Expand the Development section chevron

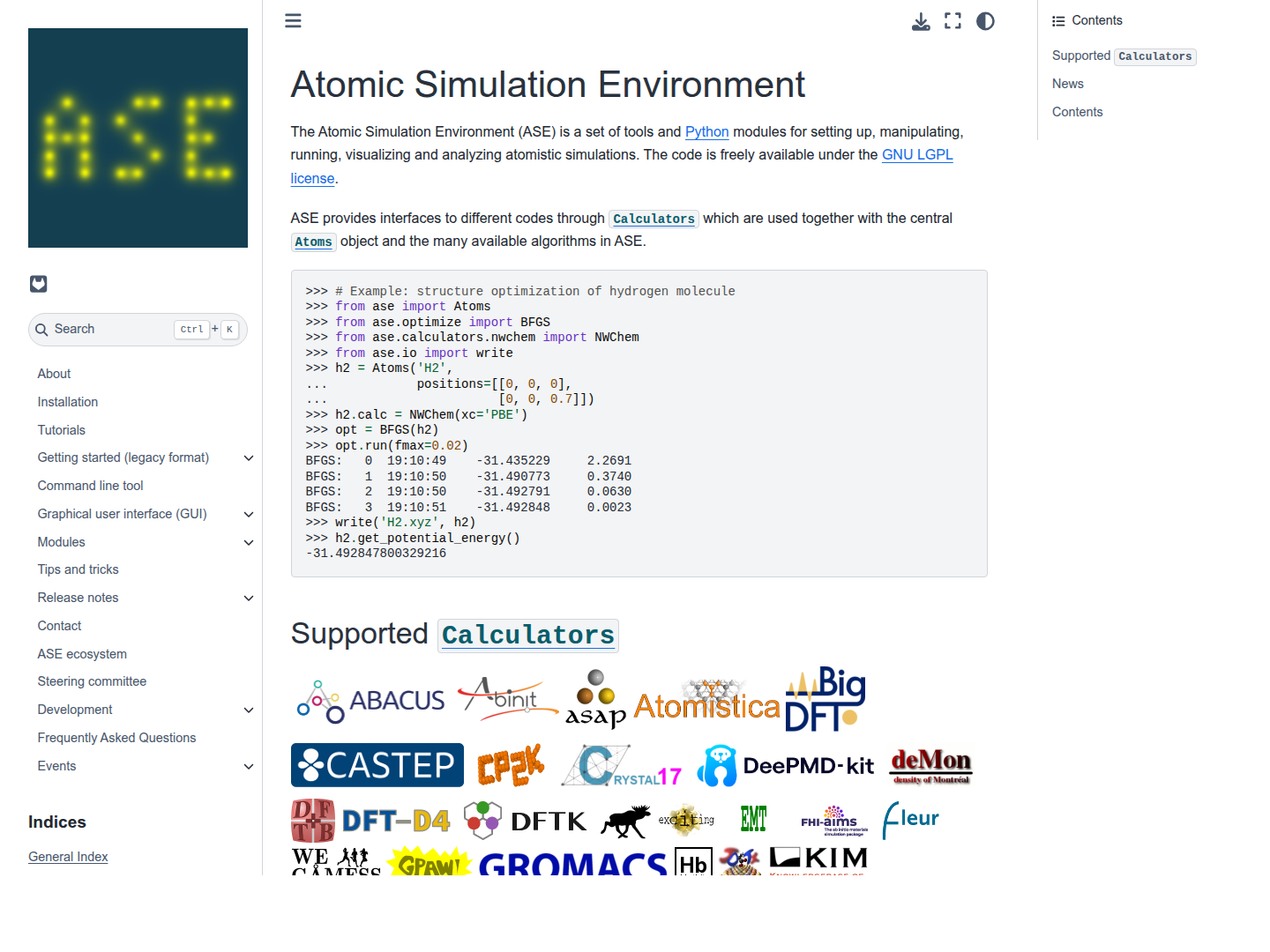click(x=249, y=710)
